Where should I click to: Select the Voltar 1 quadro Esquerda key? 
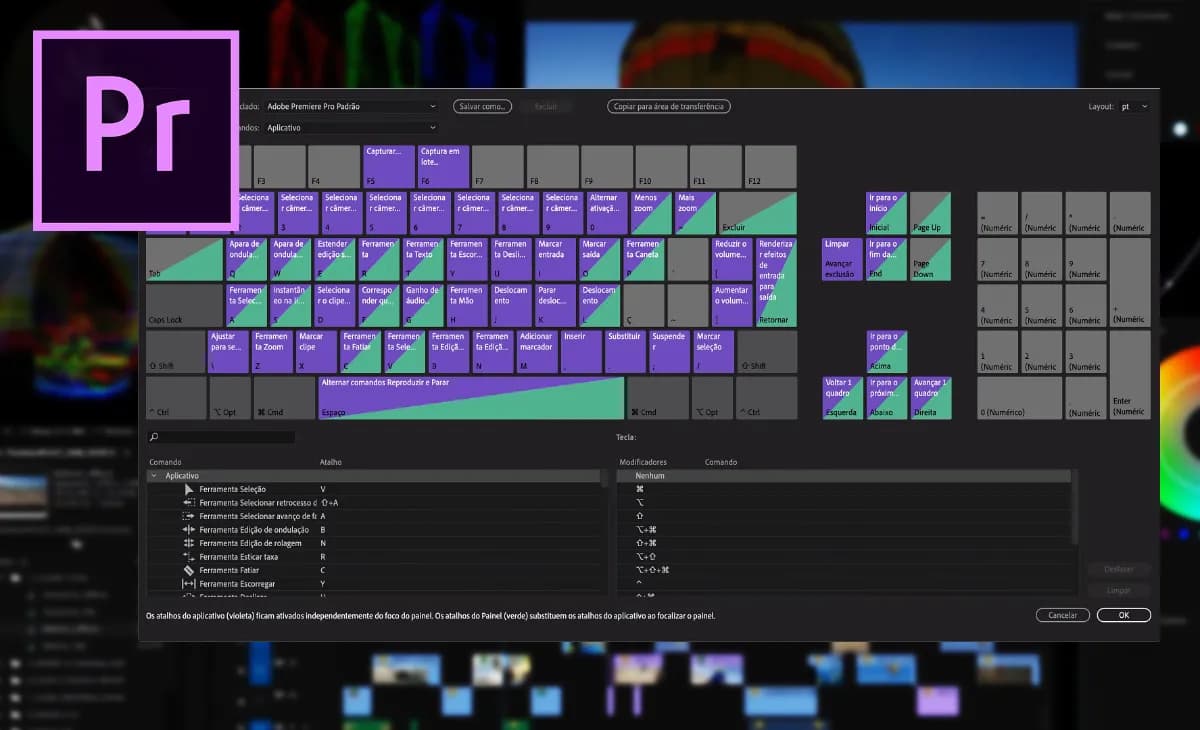coord(842,398)
